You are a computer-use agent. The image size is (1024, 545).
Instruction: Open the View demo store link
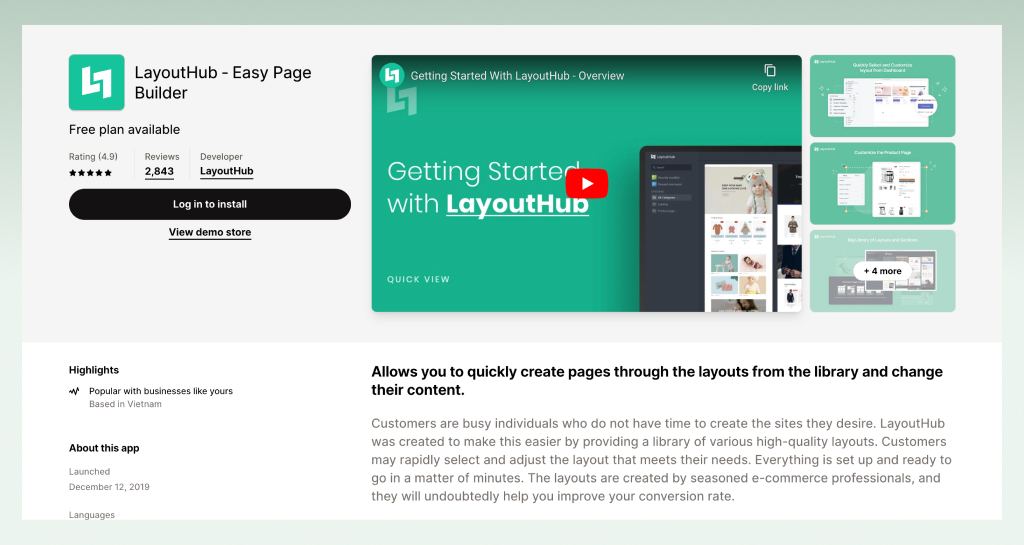(x=210, y=232)
